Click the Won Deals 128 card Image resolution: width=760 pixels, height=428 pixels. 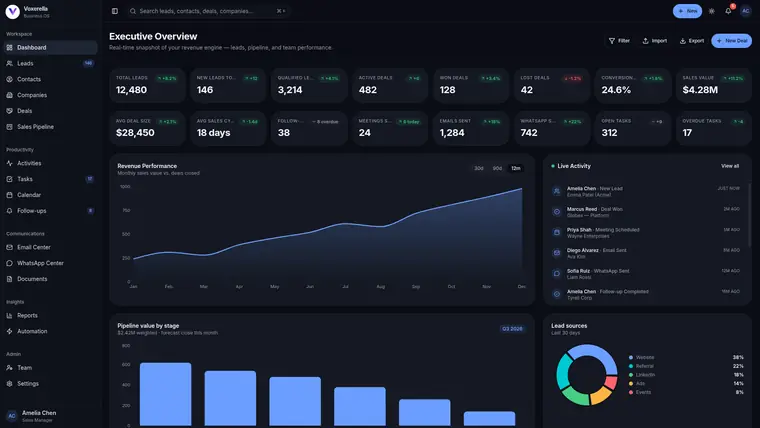point(471,85)
